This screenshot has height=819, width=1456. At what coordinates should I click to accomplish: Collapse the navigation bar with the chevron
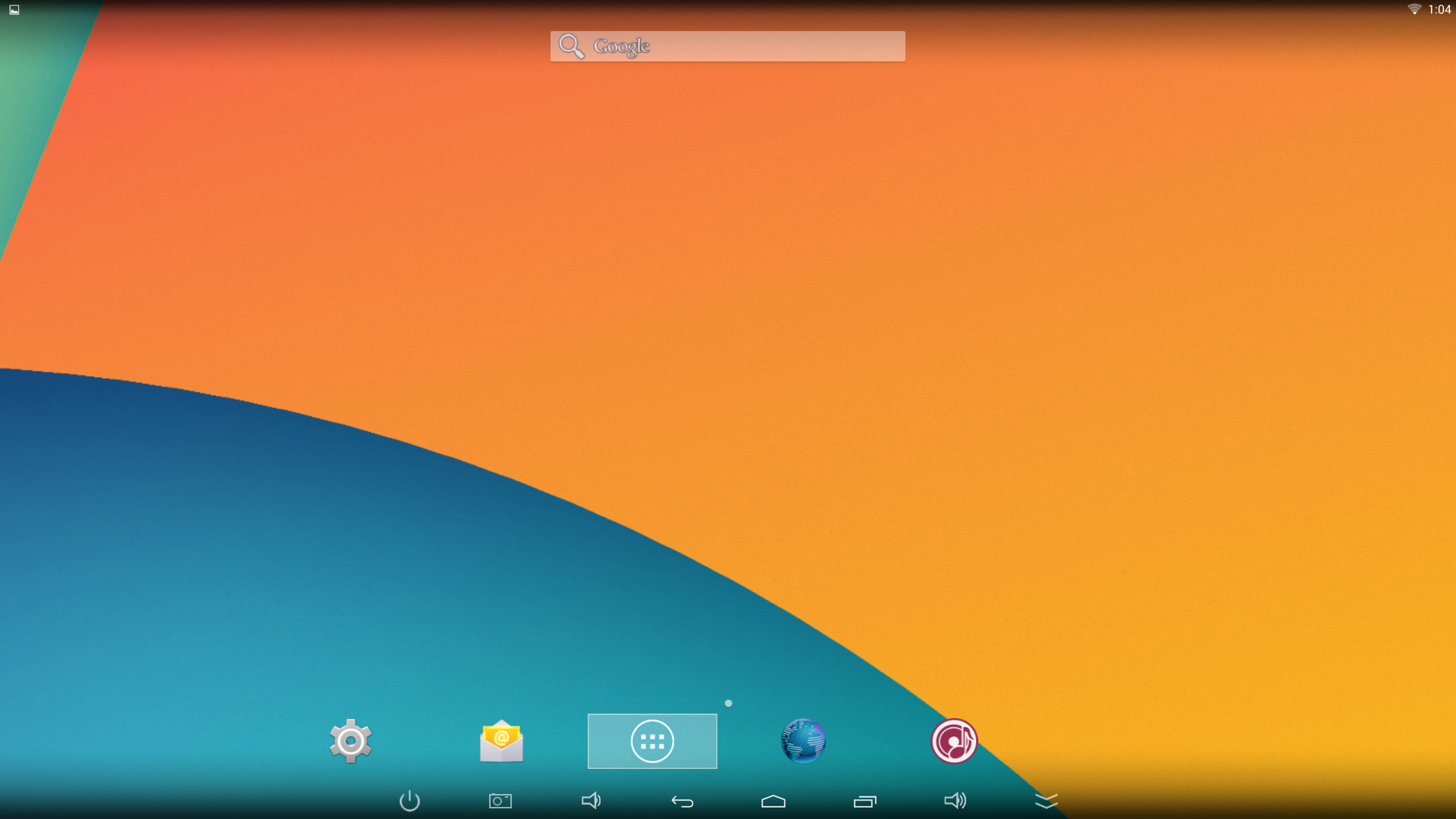tap(1047, 800)
